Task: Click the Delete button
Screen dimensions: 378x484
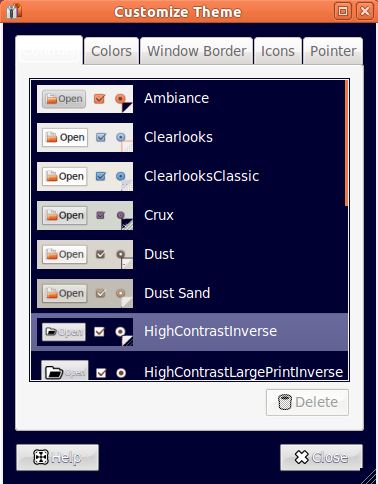Action: pos(307,402)
